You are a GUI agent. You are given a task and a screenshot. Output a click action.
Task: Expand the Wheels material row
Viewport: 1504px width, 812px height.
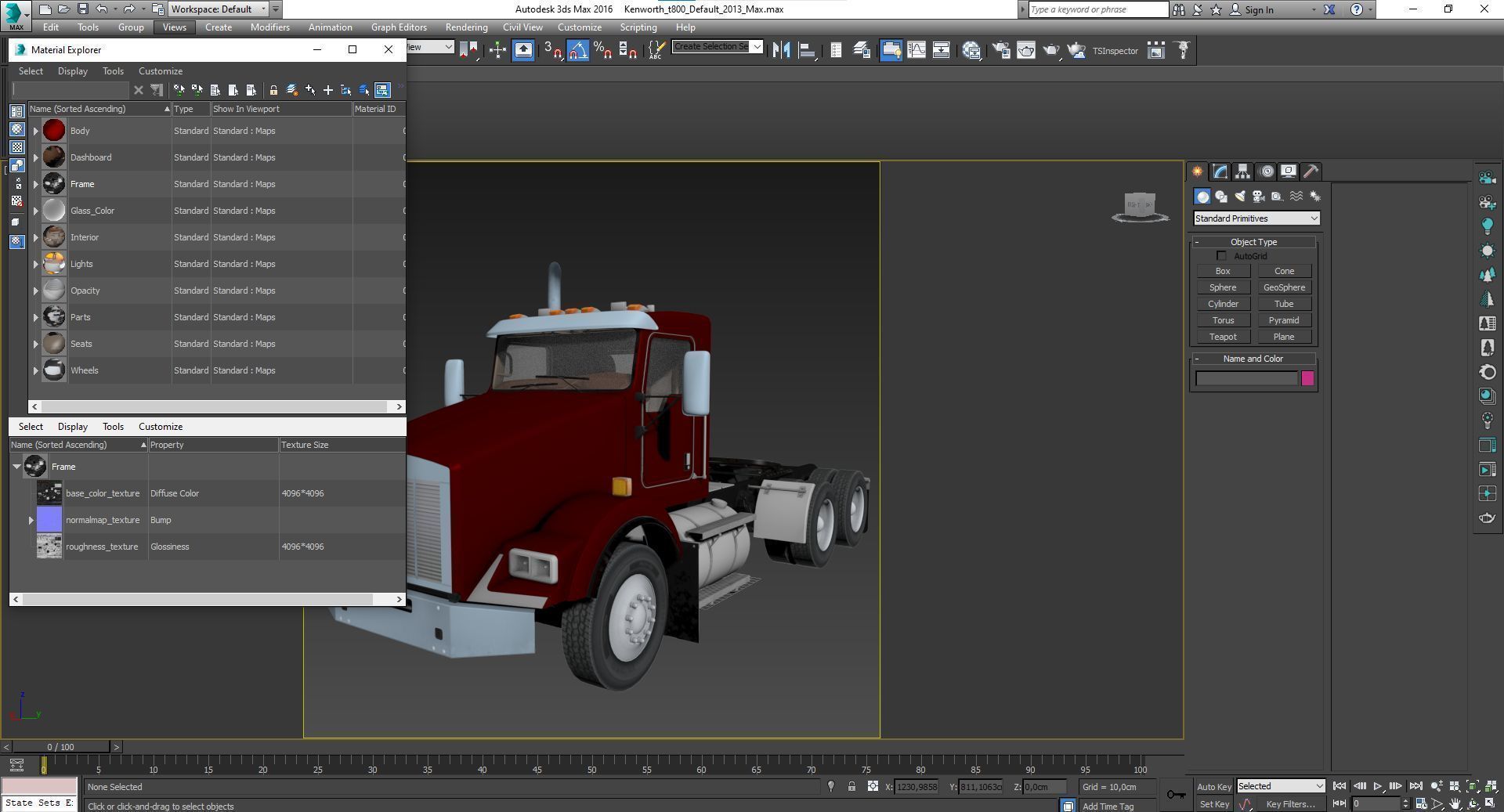pyautogui.click(x=35, y=370)
